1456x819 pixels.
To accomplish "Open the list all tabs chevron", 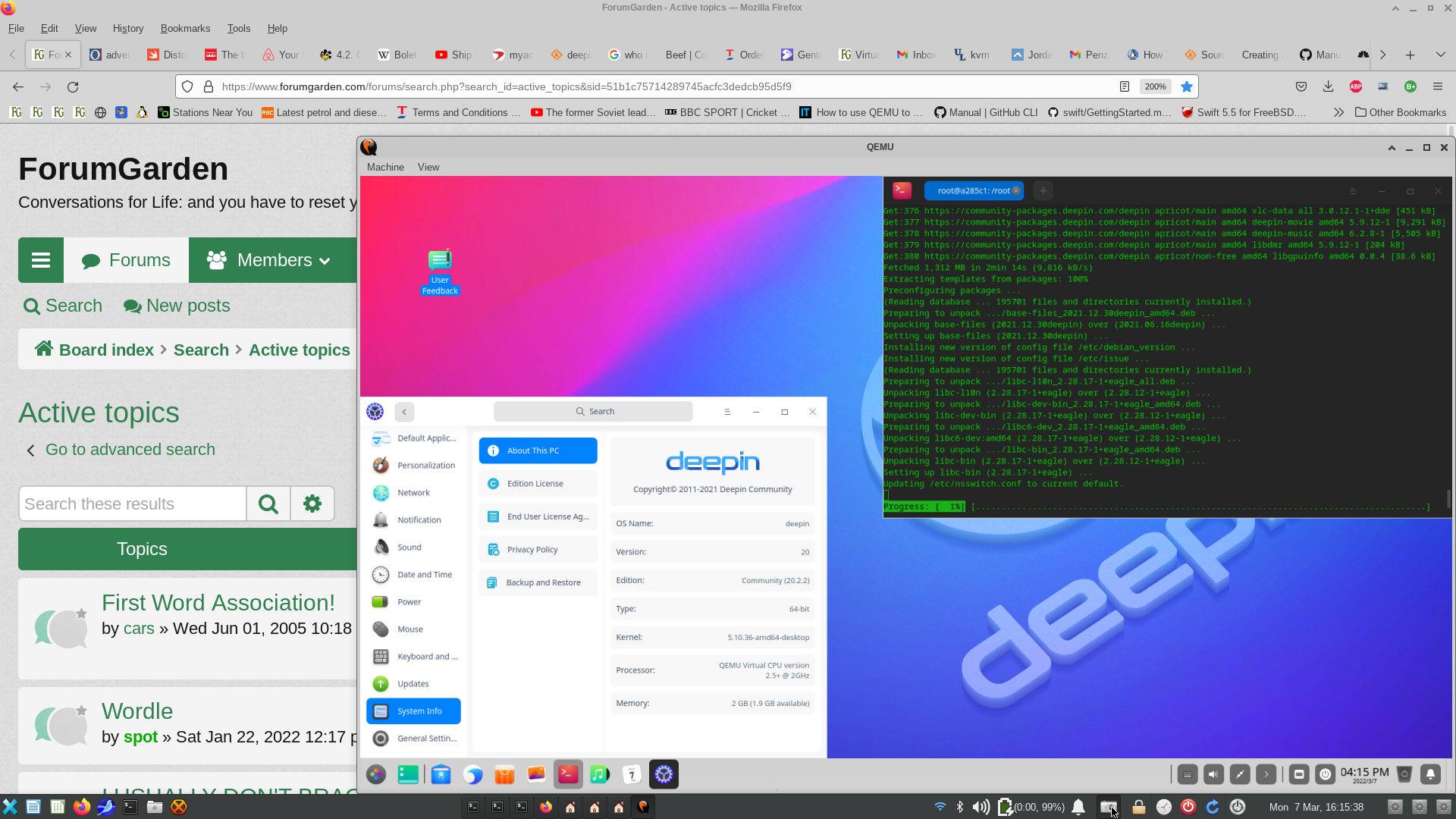I will [x=1441, y=55].
